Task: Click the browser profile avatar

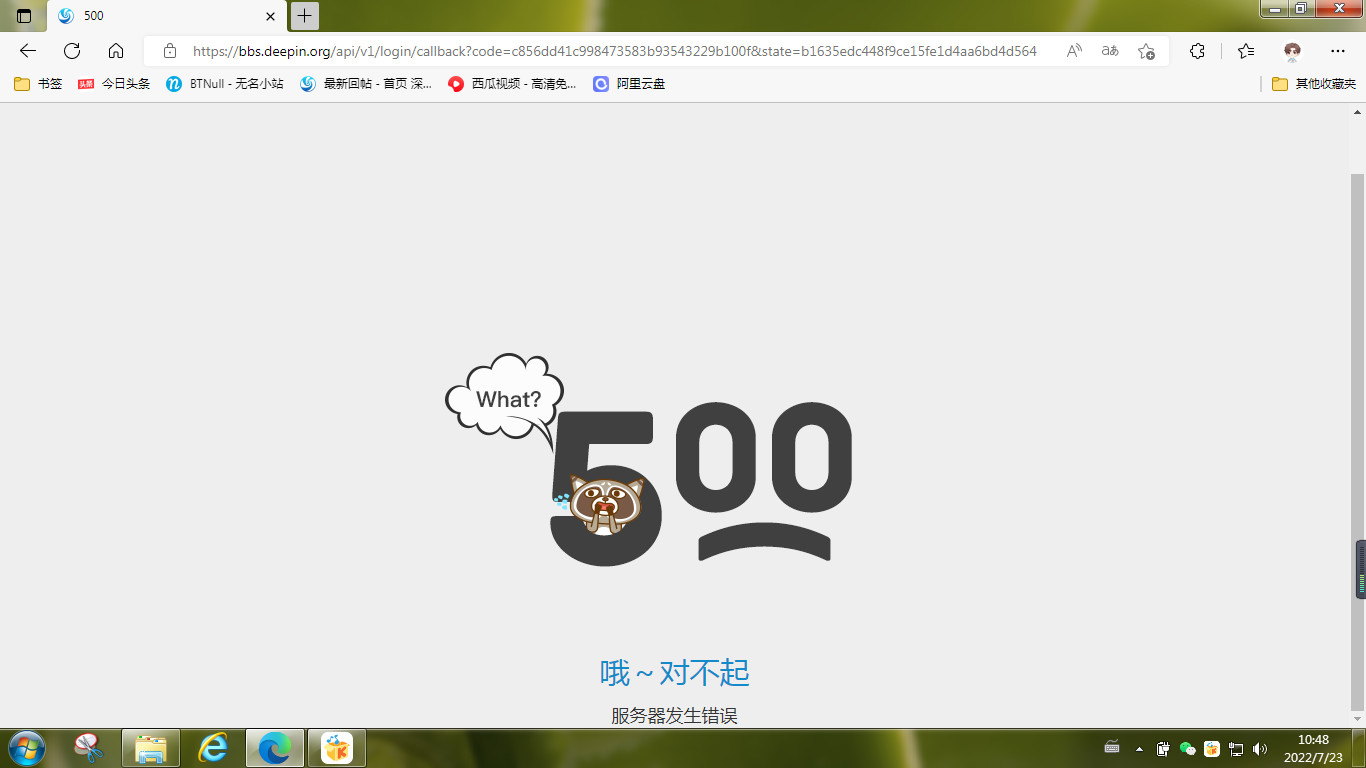Action: [x=1290, y=50]
